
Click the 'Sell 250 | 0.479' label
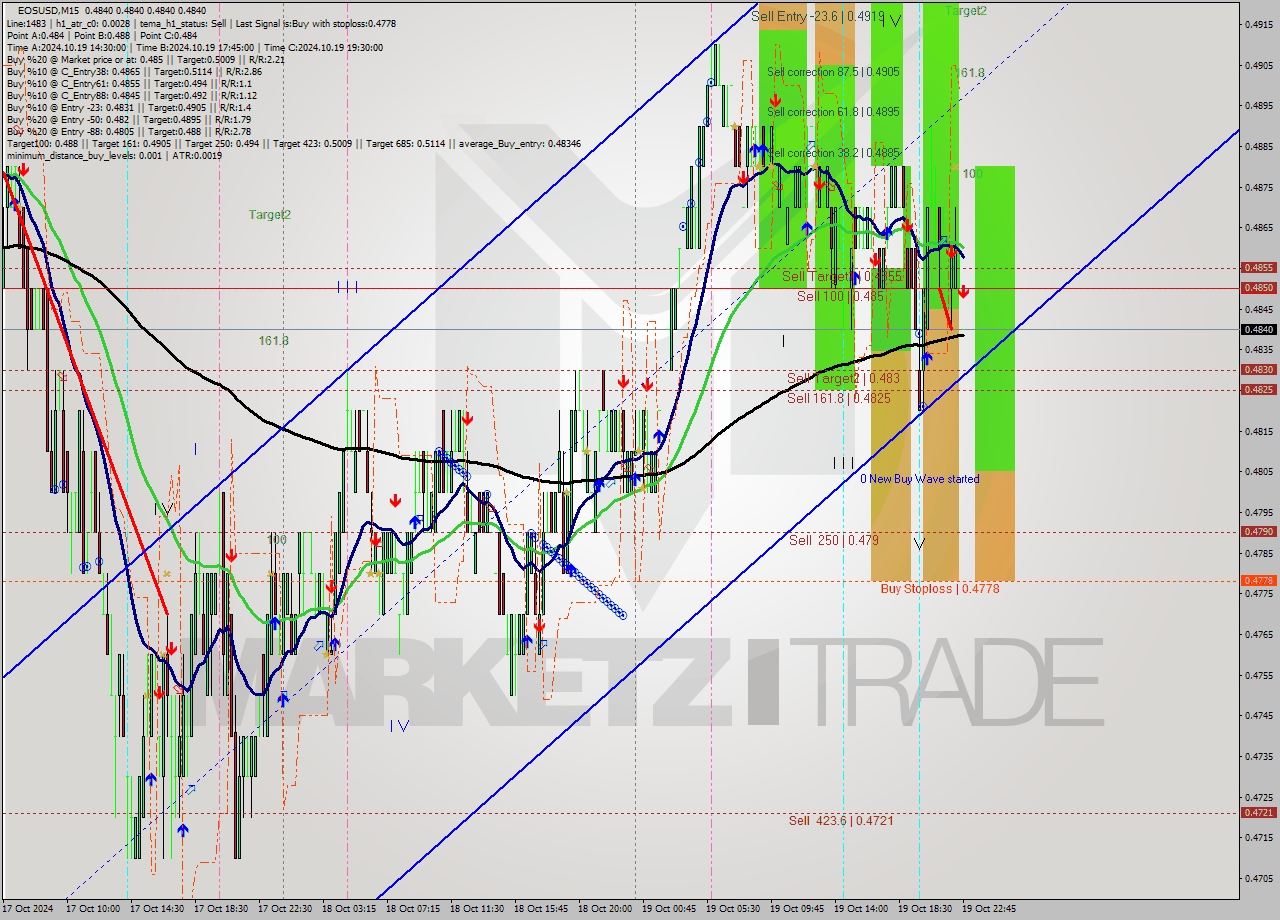pos(834,540)
